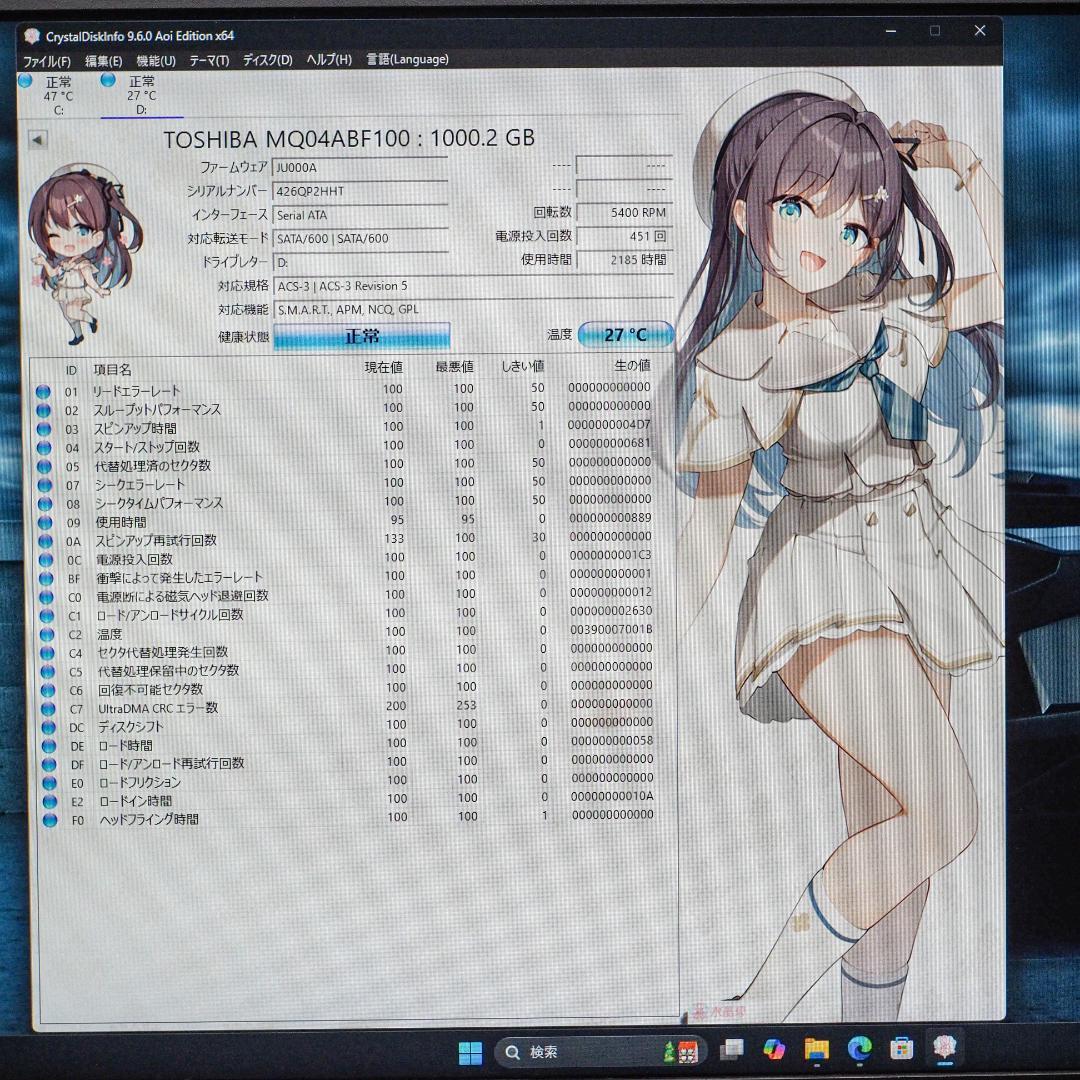Click the status orb for 08 シークタイムパフォーマンス
Image resolution: width=1080 pixels, height=1080 pixels.
[45, 503]
